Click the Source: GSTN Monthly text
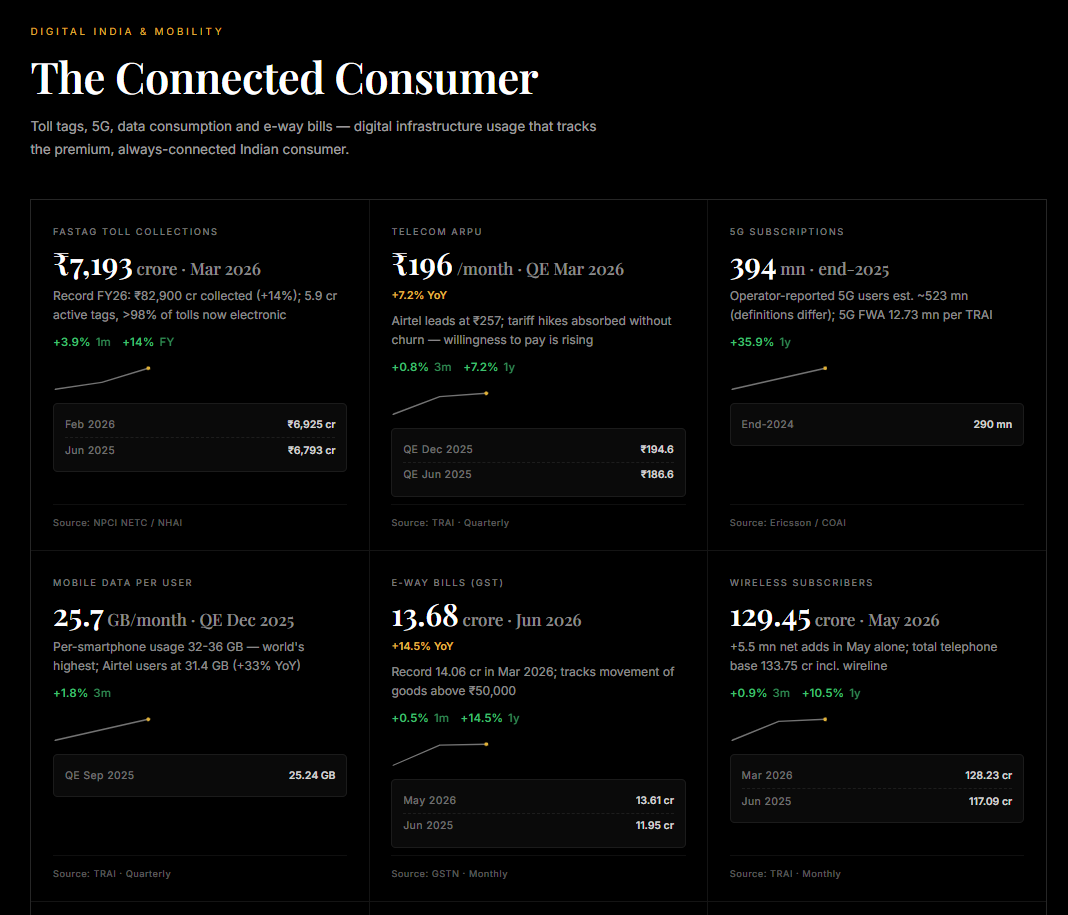The height and width of the screenshot is (915, 1068). pyautogui.click(x=450, y=873)
